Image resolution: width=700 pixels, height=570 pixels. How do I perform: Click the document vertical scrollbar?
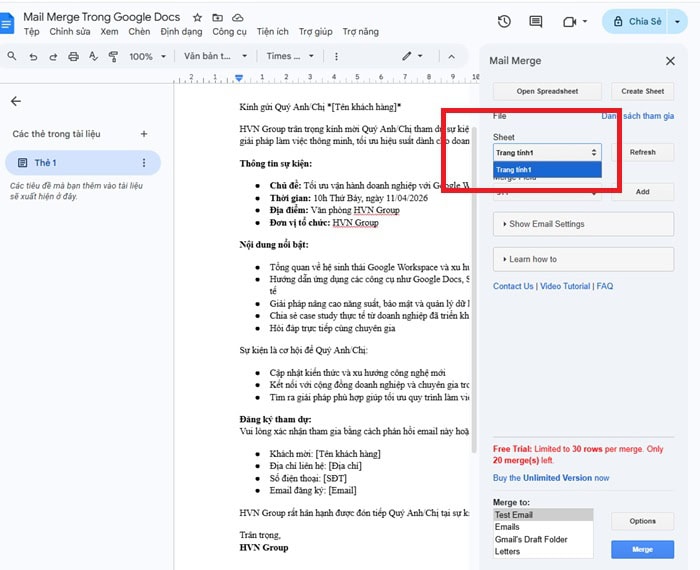pos(473,290)
